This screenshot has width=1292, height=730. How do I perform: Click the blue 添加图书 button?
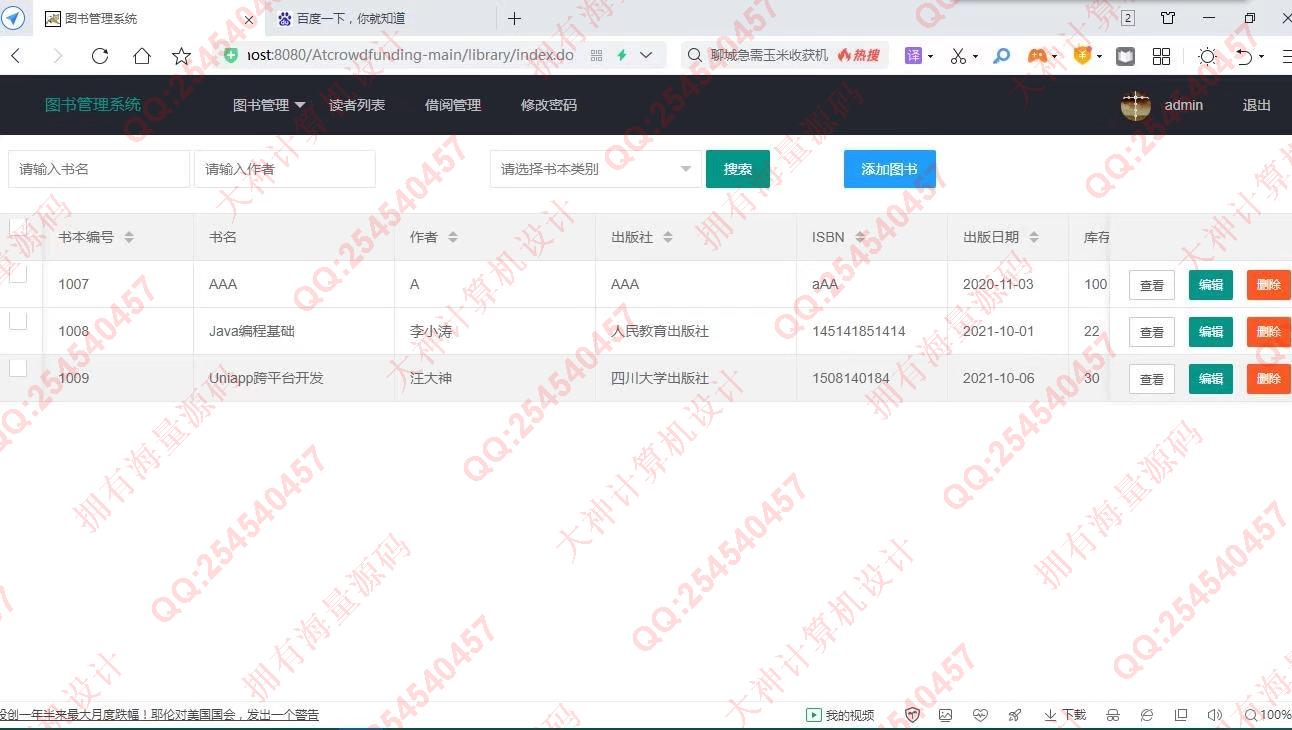[x=890, y=169]
